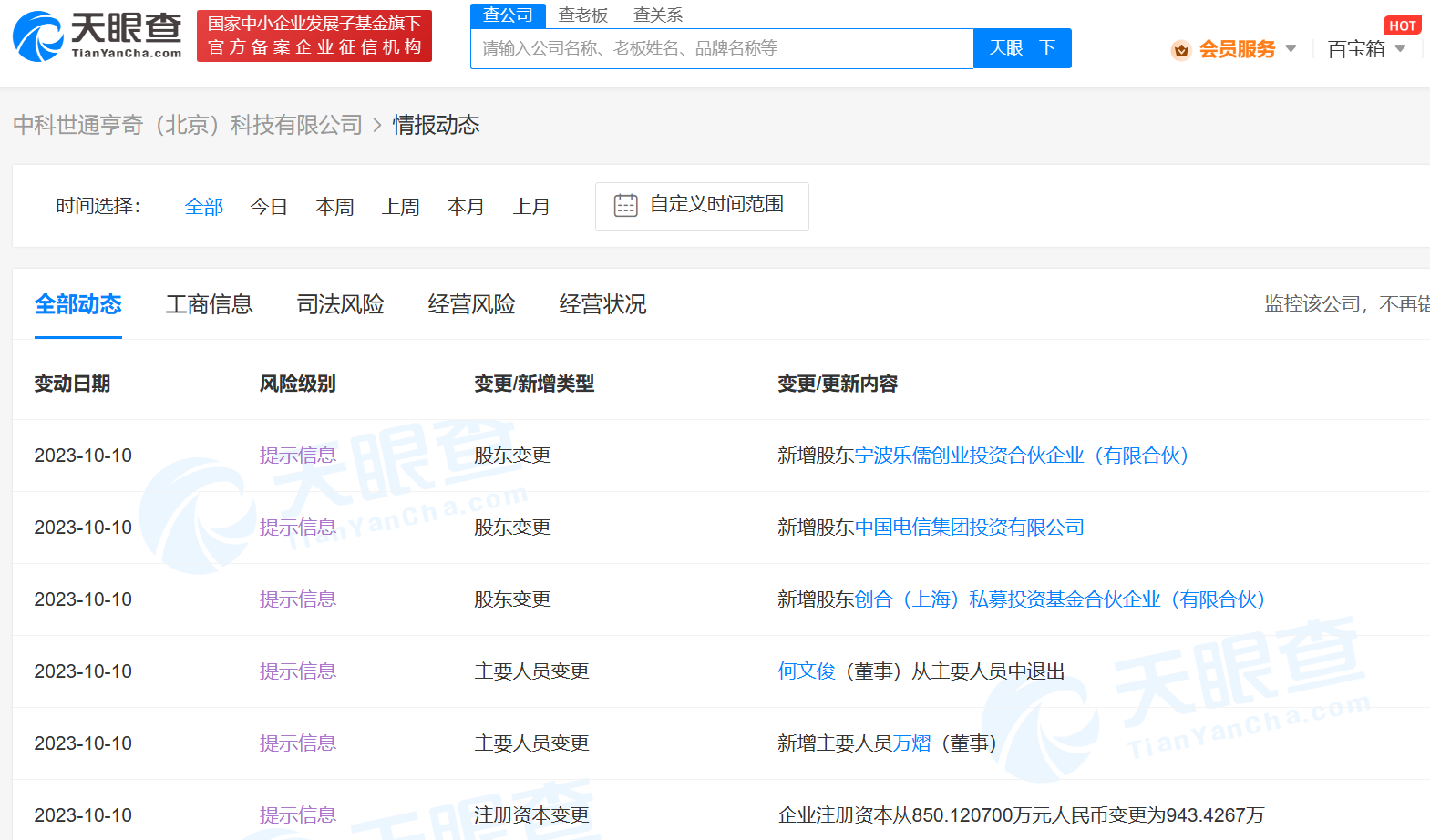
Task: Open 宁波乐儒创业投资合伙企业 shareholder link
Action: click(x=1021, y=456)
